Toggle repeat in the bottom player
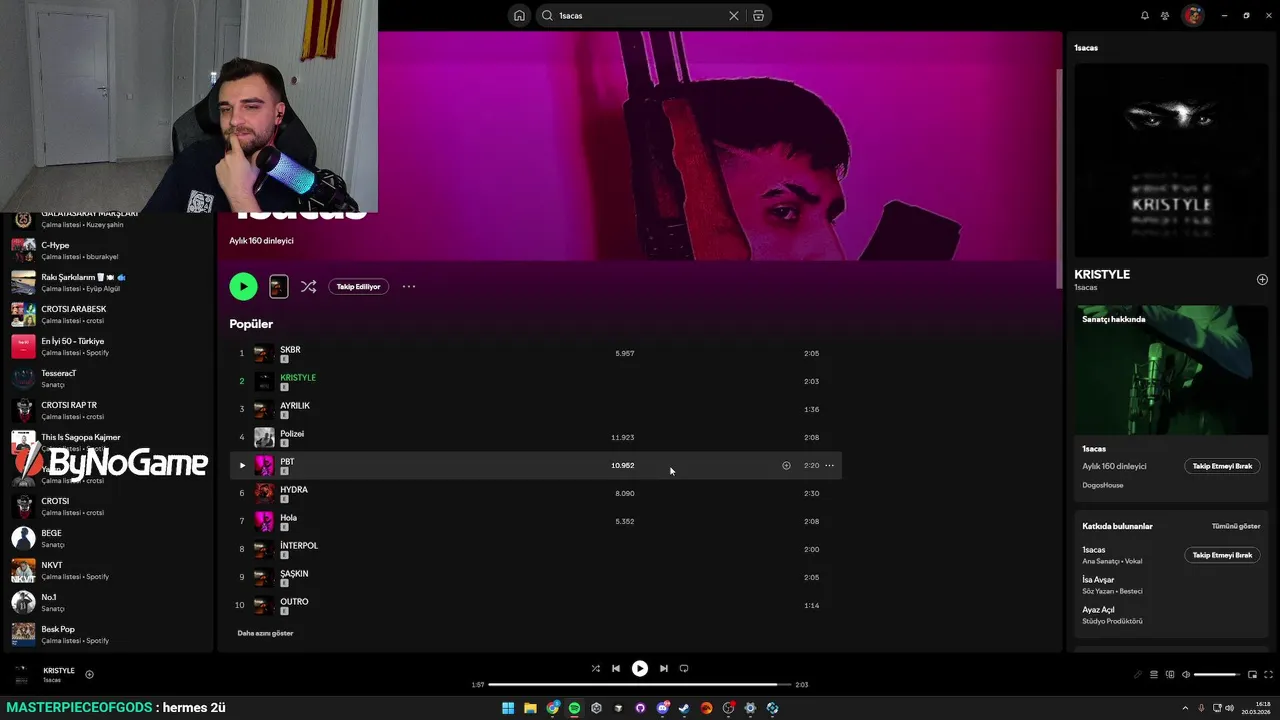This screenshot has width=1280, height=720. click(x=684, y=669)
